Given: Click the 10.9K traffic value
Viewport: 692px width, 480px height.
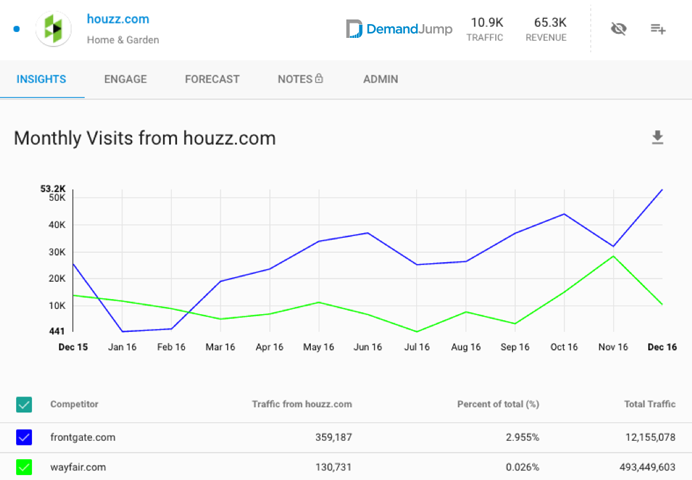Looking at the screenshot, I should coord(487,22).
